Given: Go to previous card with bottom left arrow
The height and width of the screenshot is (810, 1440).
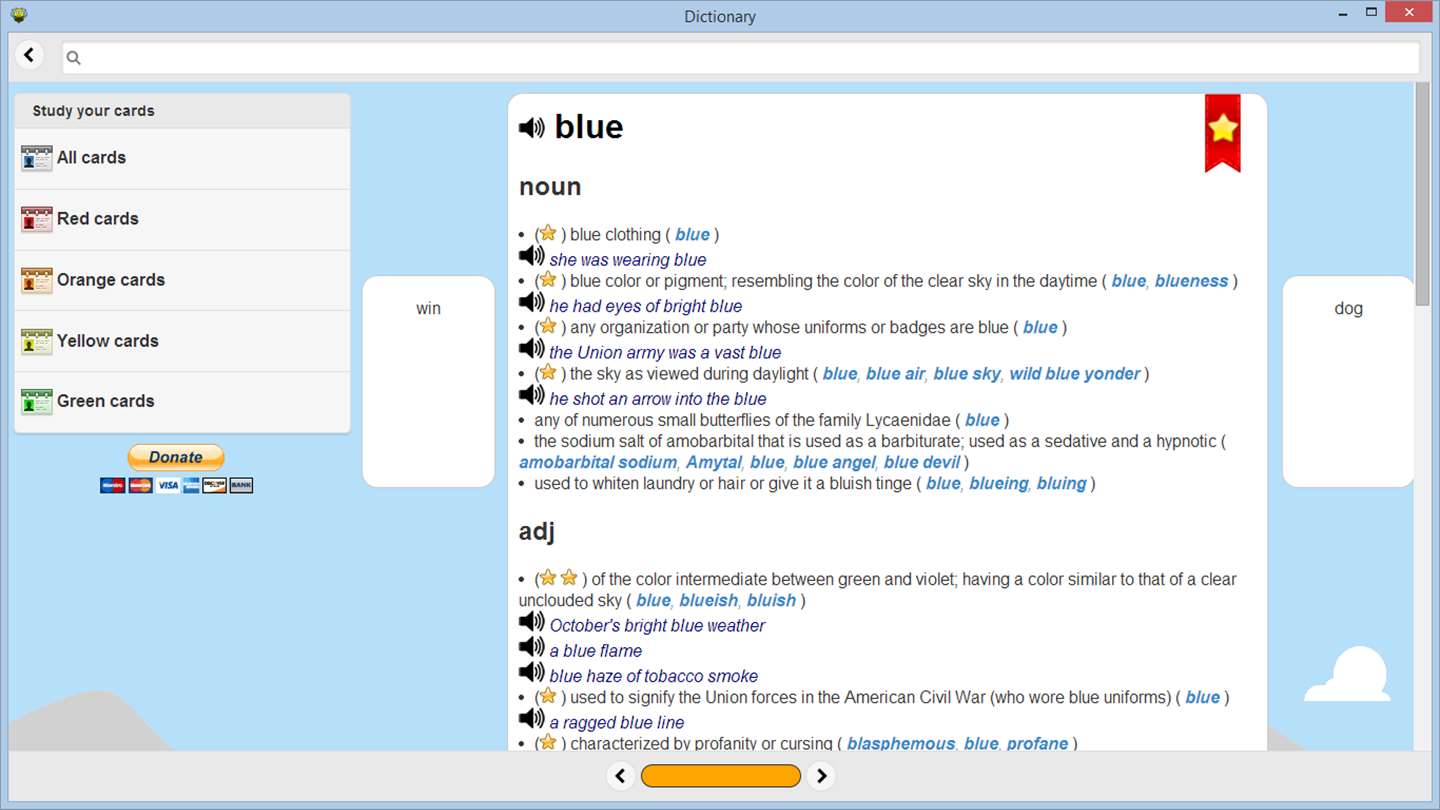Looking at the screenshot, I should [x=620, y=776].
